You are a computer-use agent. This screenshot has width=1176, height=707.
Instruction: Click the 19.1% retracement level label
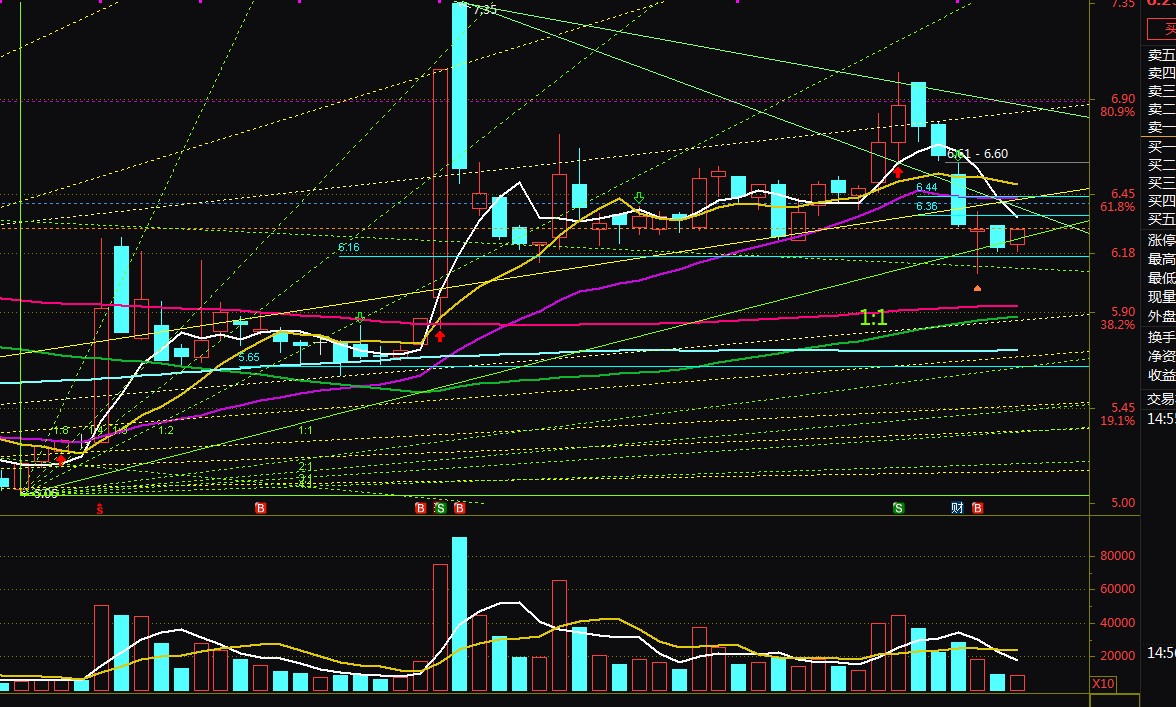[1118, 421]
